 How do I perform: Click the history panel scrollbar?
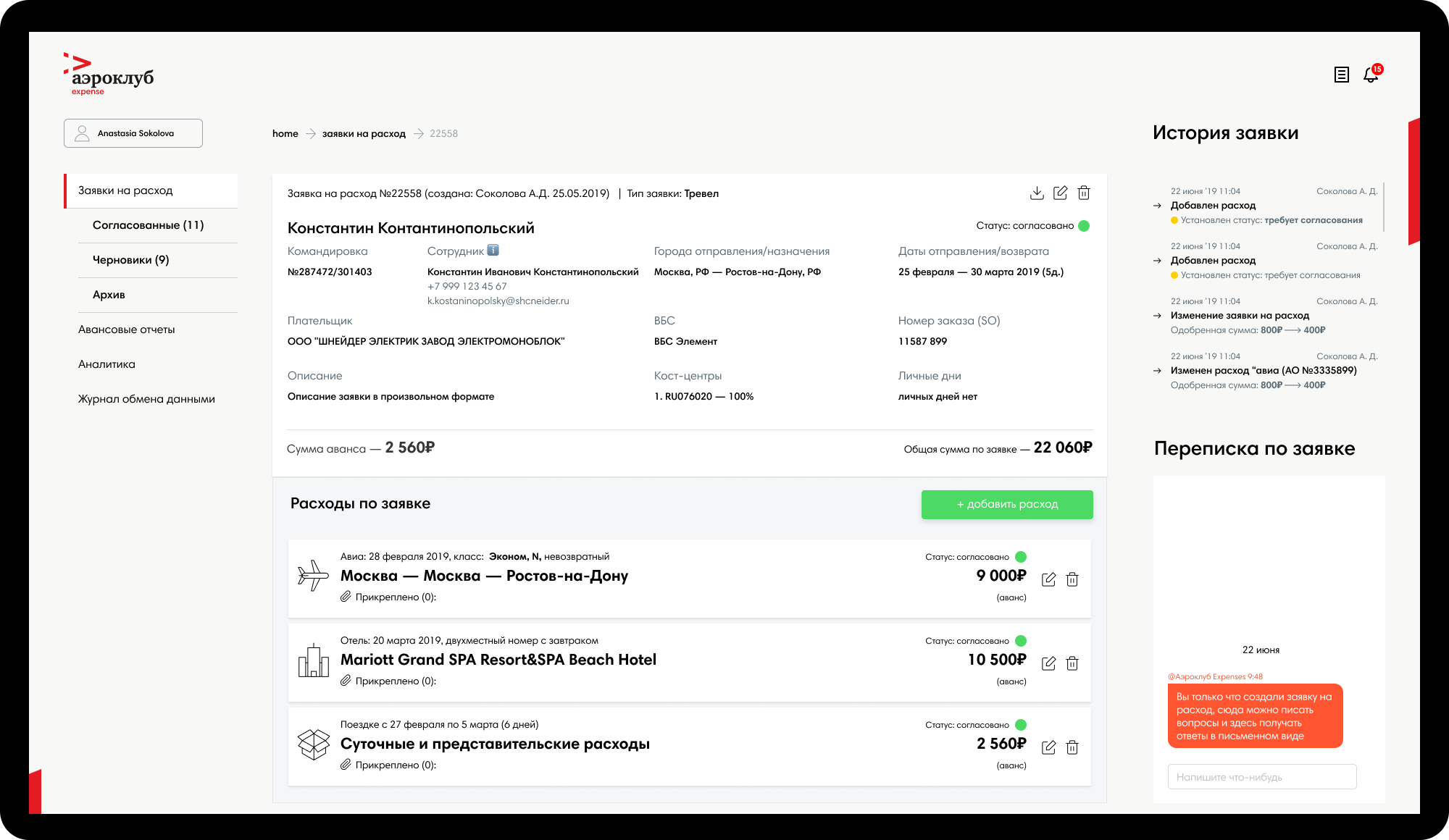coord(1384,206)
